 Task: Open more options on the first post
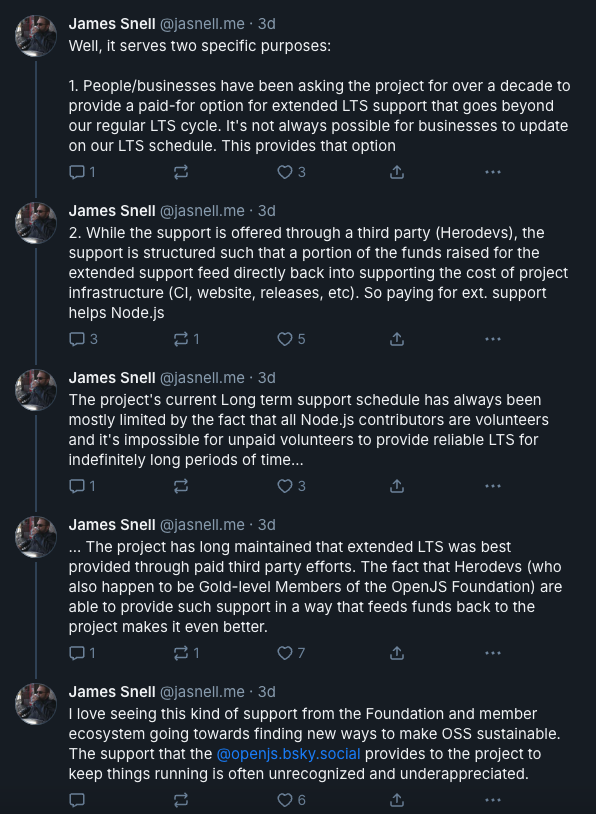tap(493, 172)
